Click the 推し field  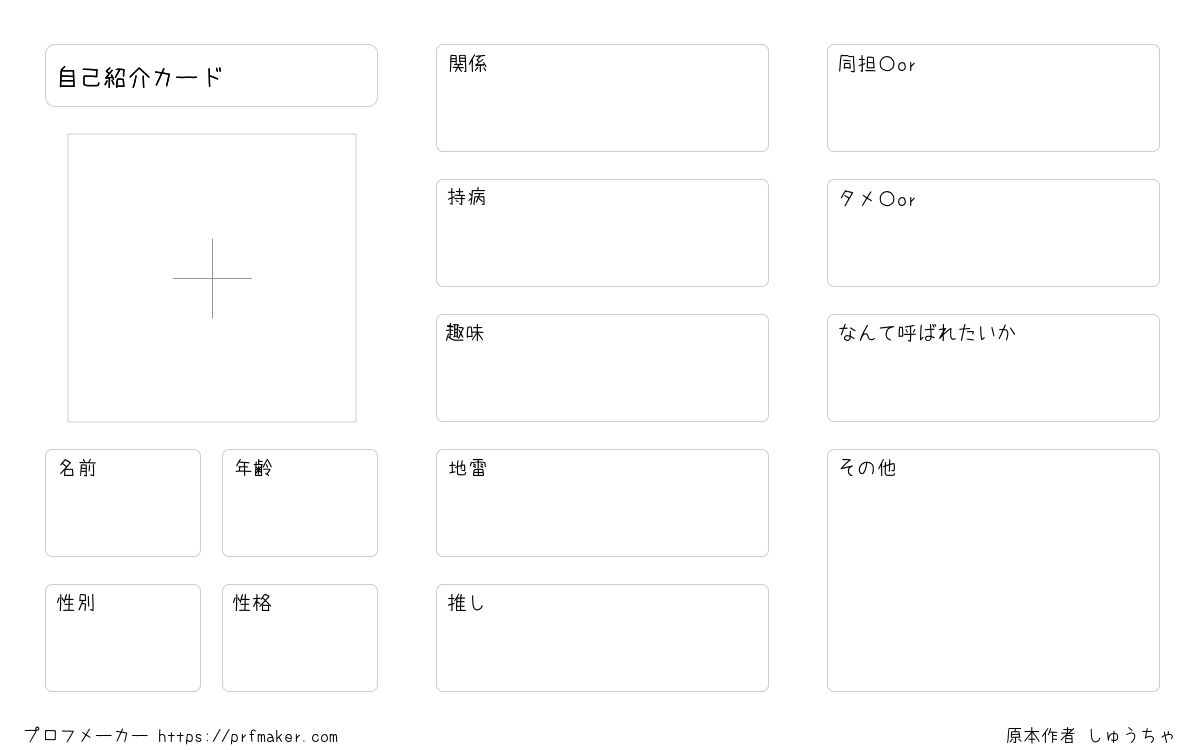(602, 638)
